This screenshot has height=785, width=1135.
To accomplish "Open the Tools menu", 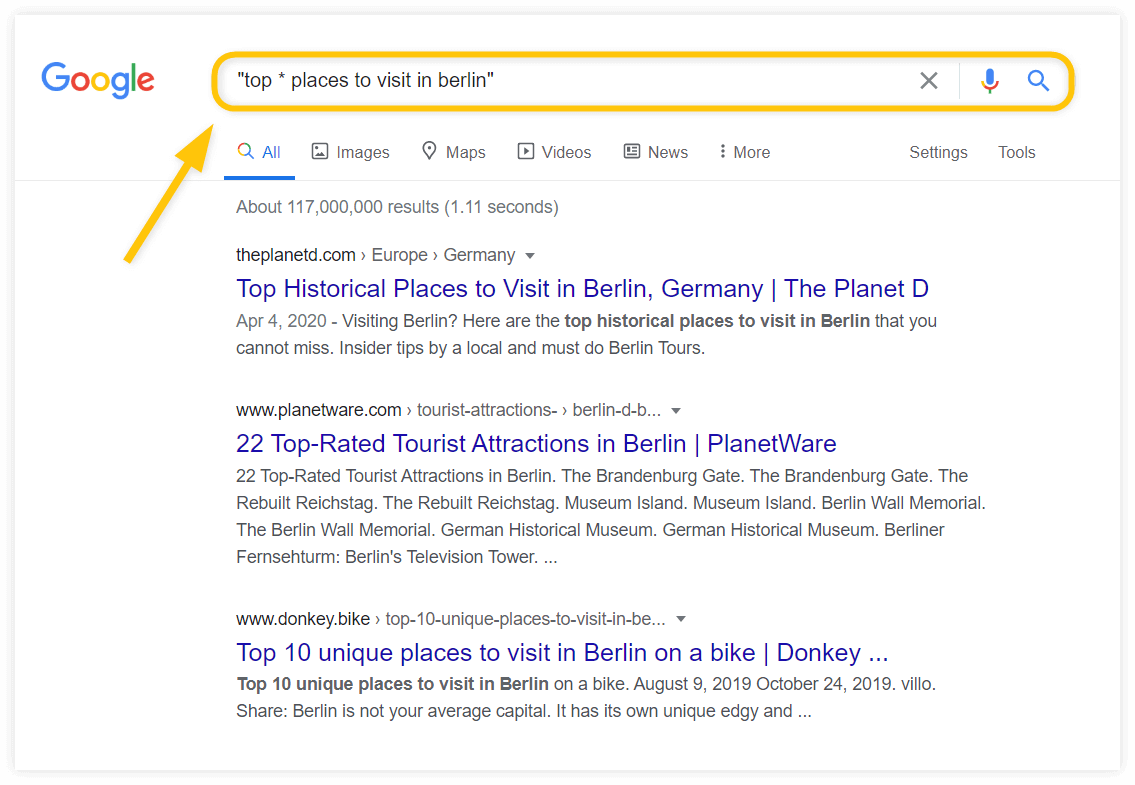I will point(1016,152).
